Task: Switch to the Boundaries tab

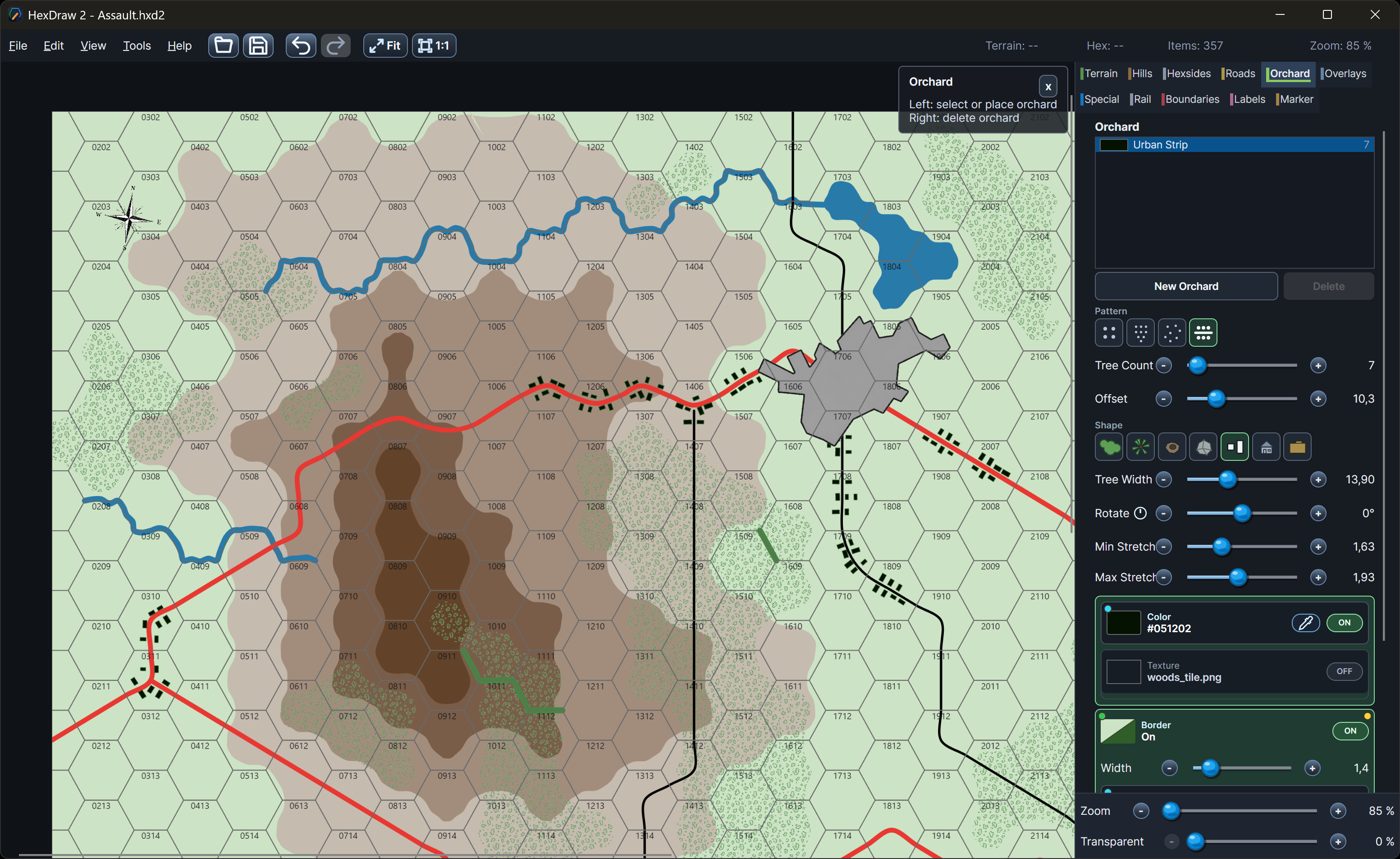Action: pyautogui.click(x=1191, y=99)
